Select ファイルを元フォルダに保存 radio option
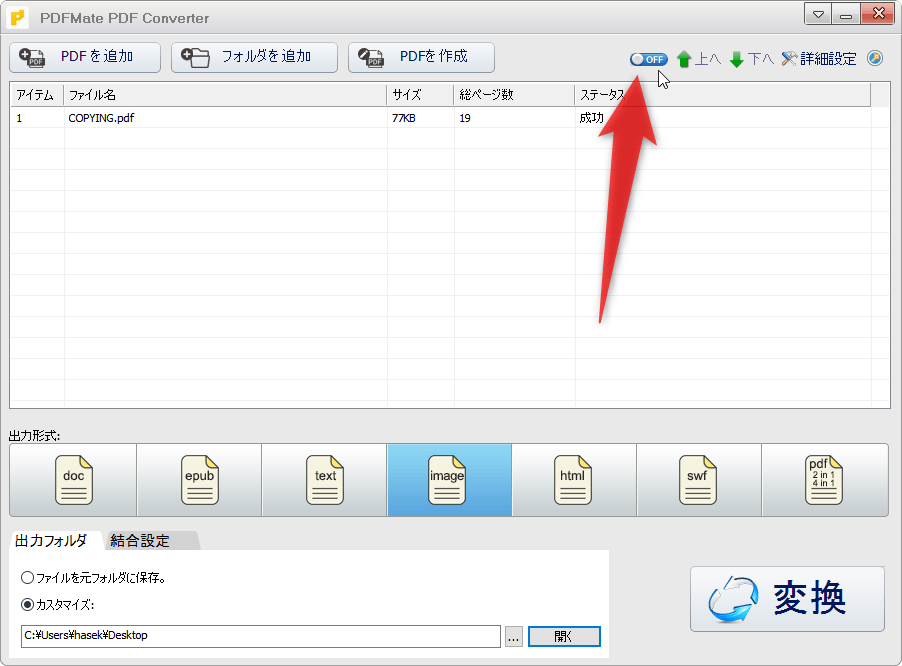This screenshot has height=666, width=902. pos(93,577)
